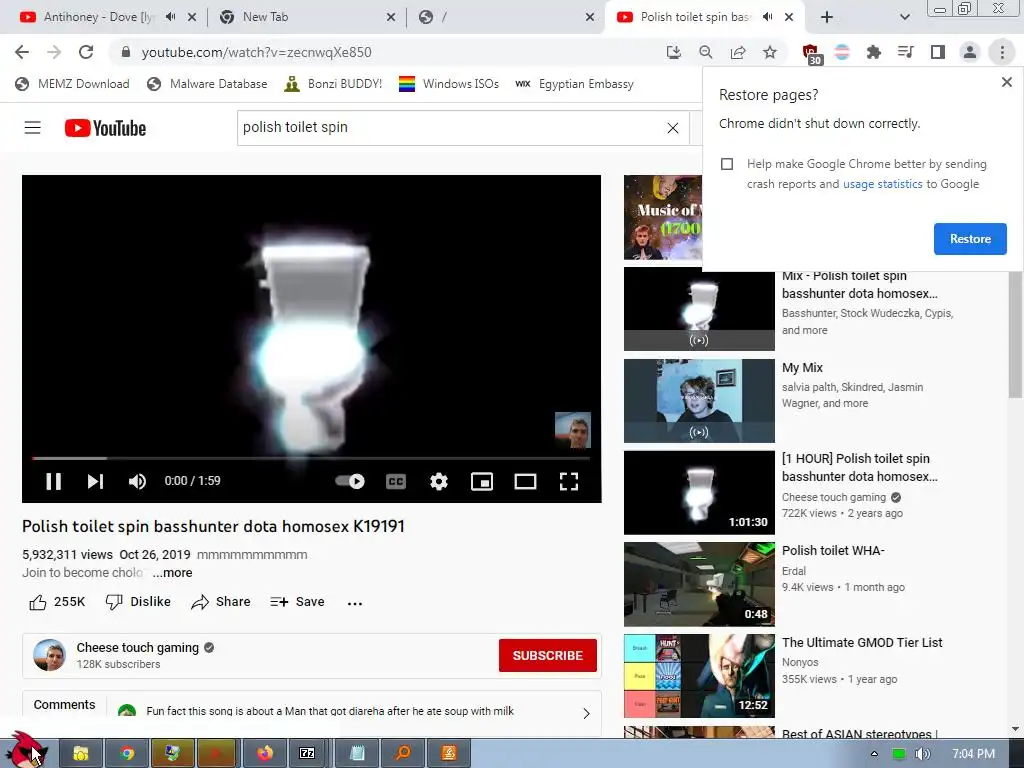Screen dimensions: 1024x768
Task: Open Mix - Polish toilet spin thumbnail
Action: (x=699, y=309)
